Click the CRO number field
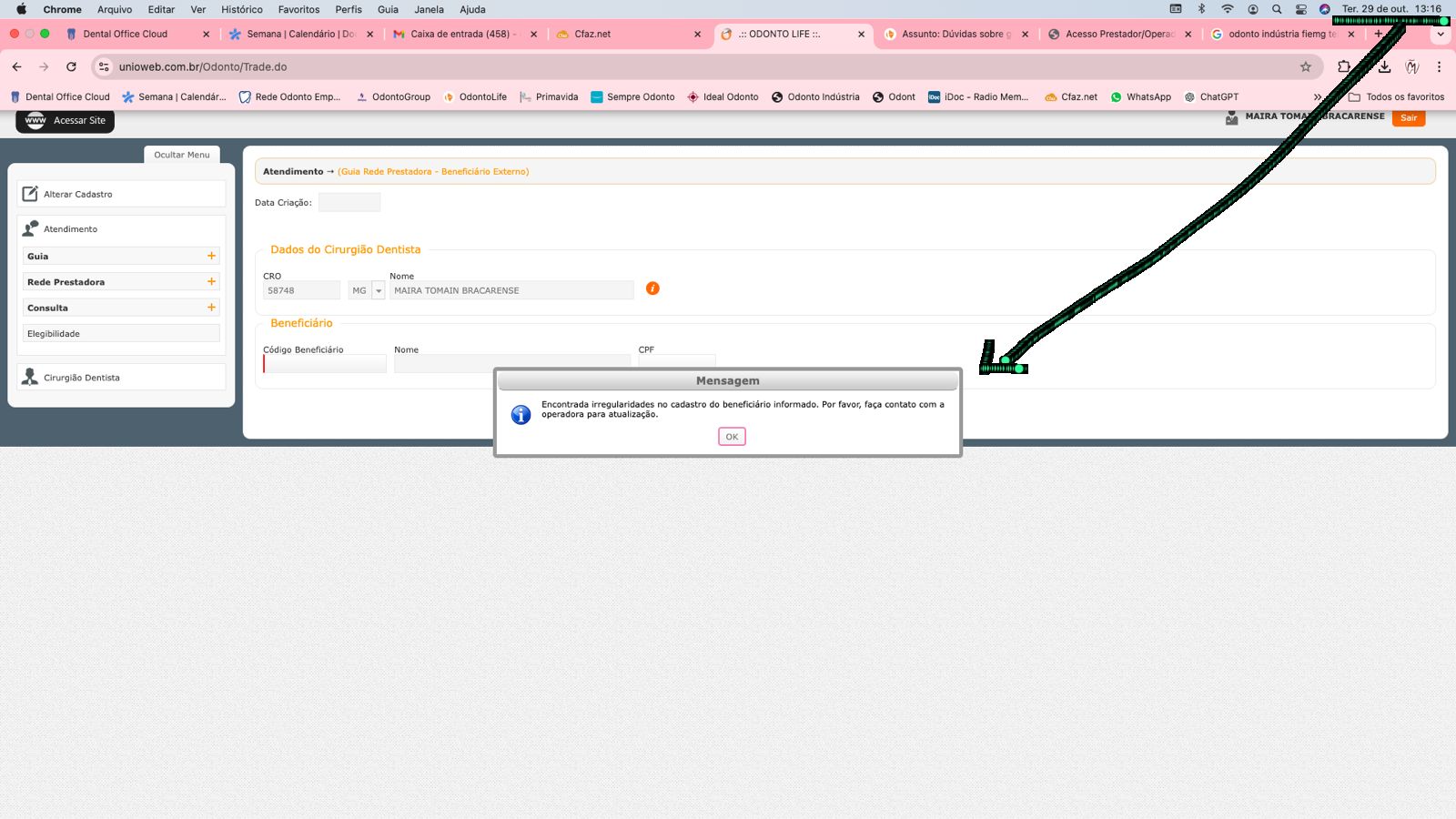 point(301,290)
